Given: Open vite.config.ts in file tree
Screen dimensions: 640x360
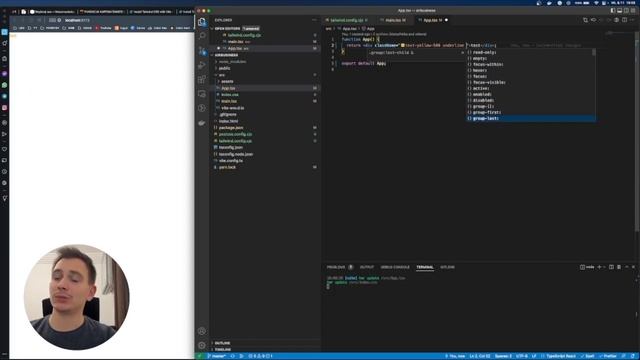Looking at the screenshot, I should coord(231,160).
